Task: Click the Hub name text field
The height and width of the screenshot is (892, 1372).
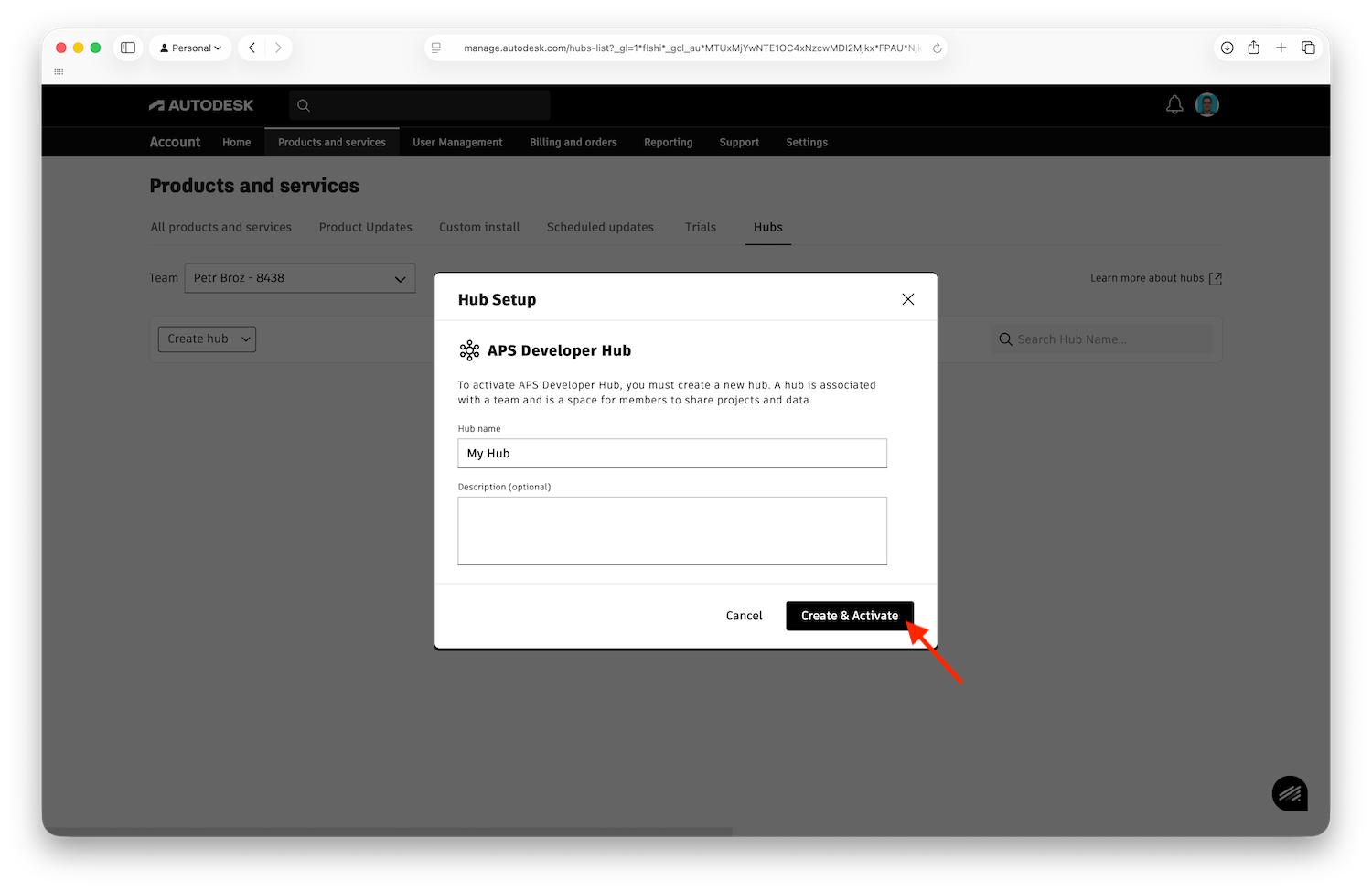Action: click(x=672, y=454)
